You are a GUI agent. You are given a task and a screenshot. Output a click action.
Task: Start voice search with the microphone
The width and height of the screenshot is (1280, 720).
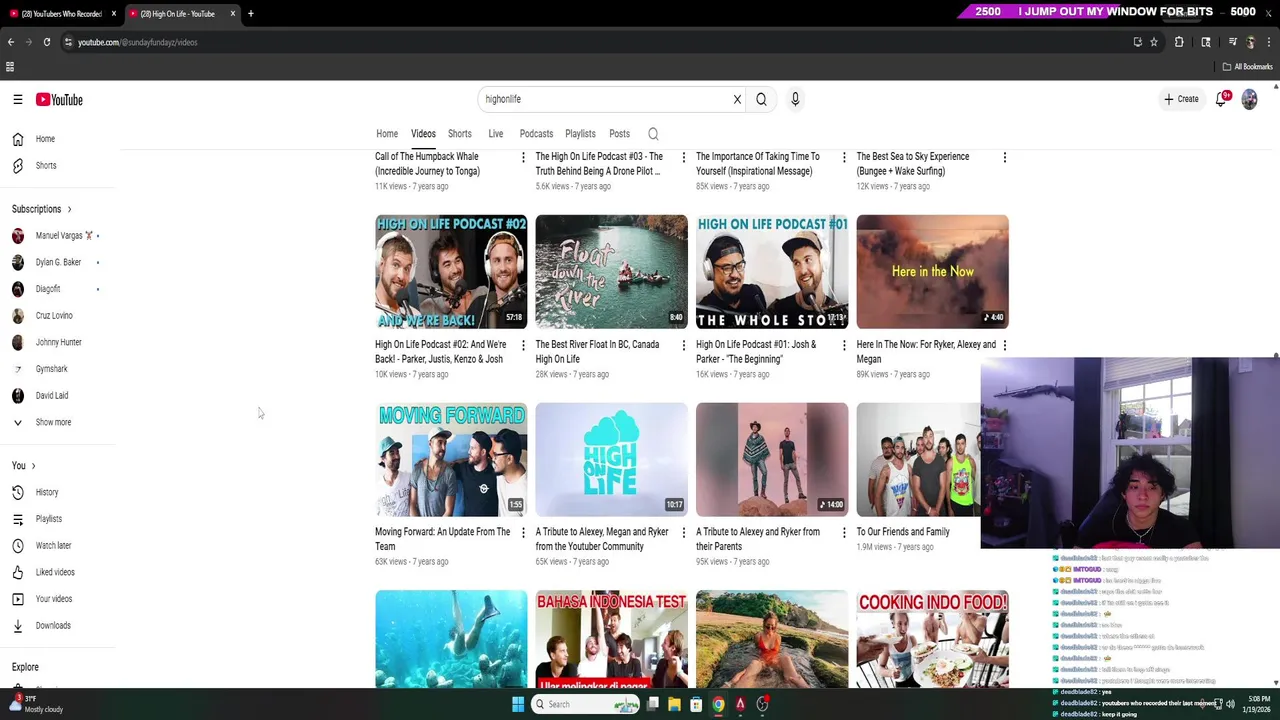point(795,99)
